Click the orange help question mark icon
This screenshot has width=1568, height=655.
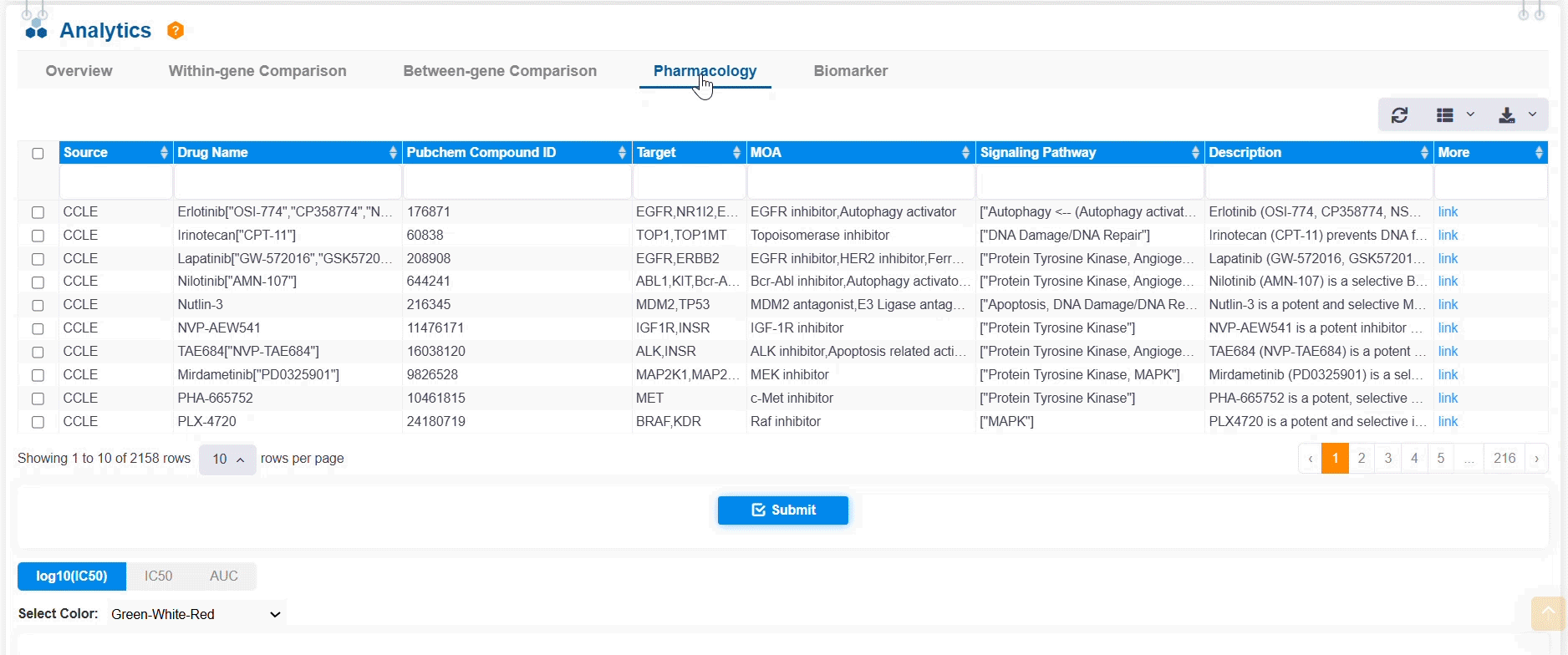pos(175,31)
